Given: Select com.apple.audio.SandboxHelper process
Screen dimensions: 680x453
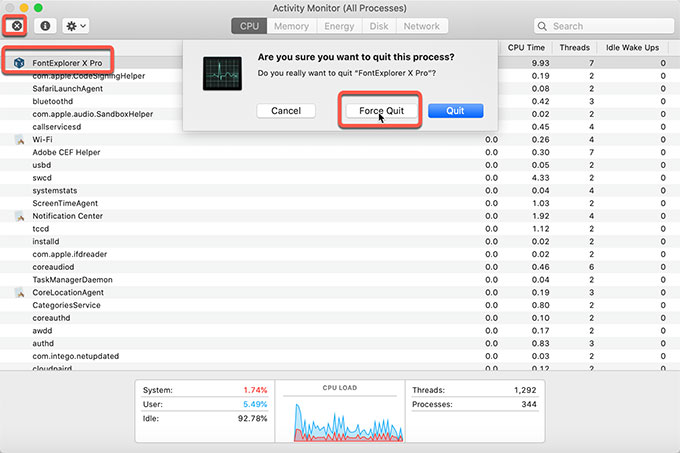Looking at the screenshot, I should 92,114.
